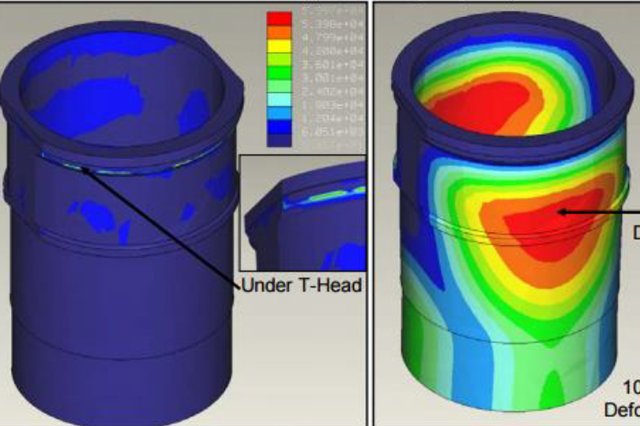Click the arrow tip under the left liner collar
This screenshot has height=426, width=640.
84,169
